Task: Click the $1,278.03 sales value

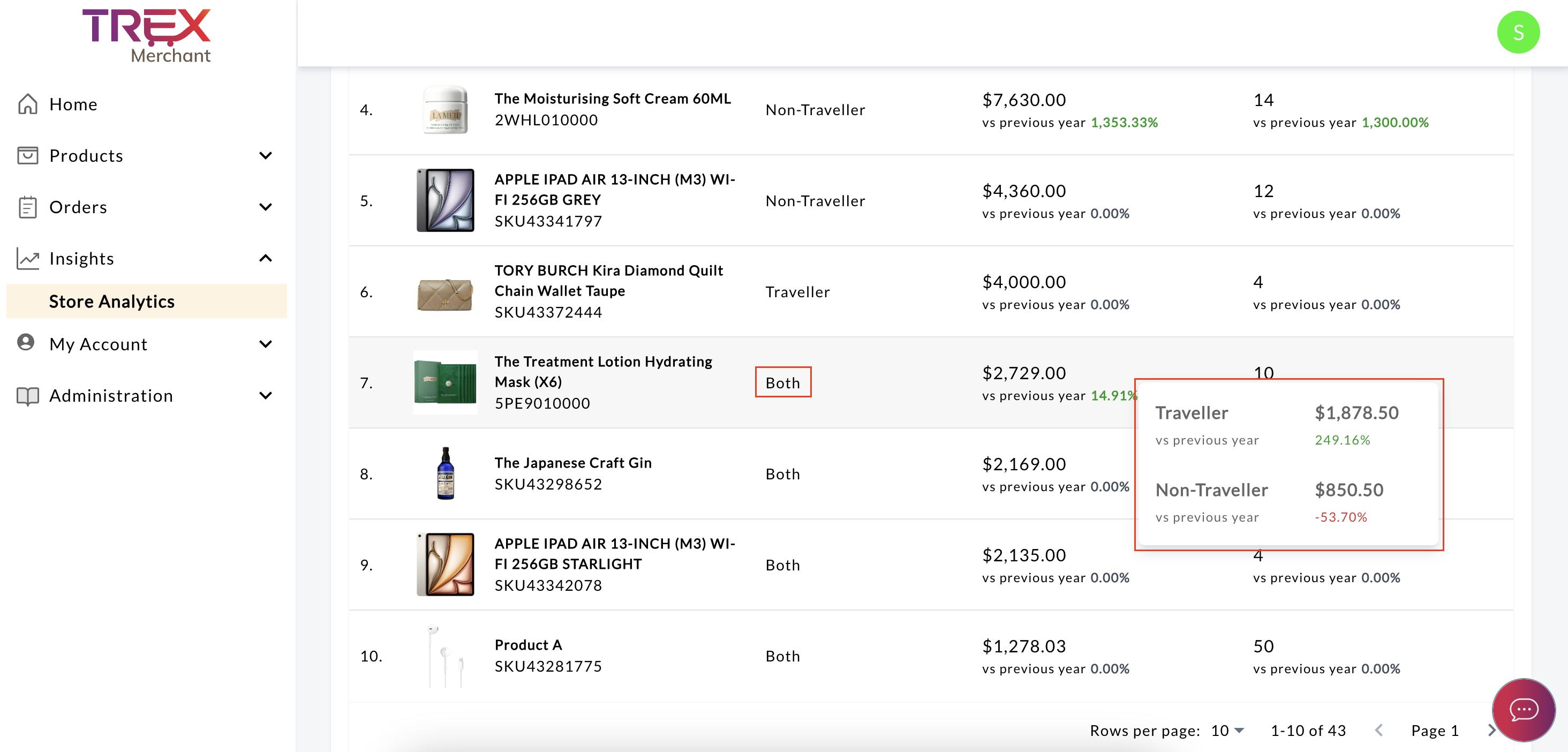Action: tap(1024, 646)
